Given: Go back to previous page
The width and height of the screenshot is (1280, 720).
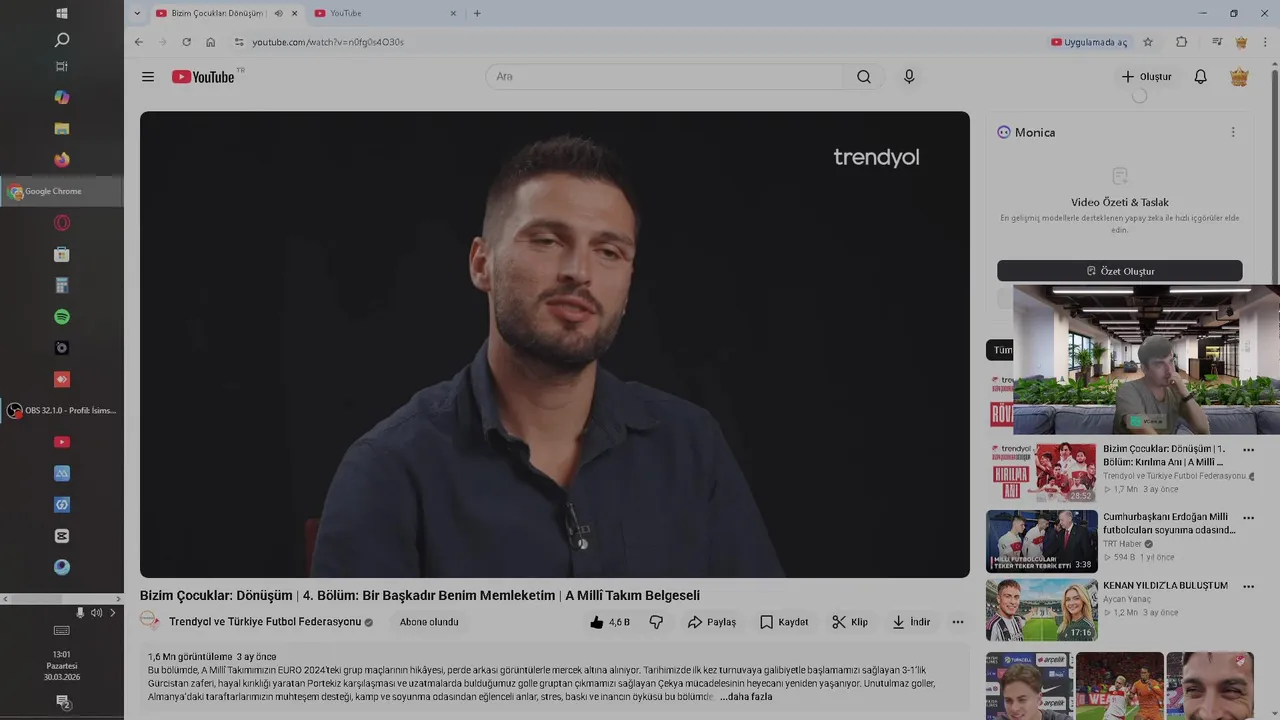Looking at the screenshot, I should pos(139,42).
